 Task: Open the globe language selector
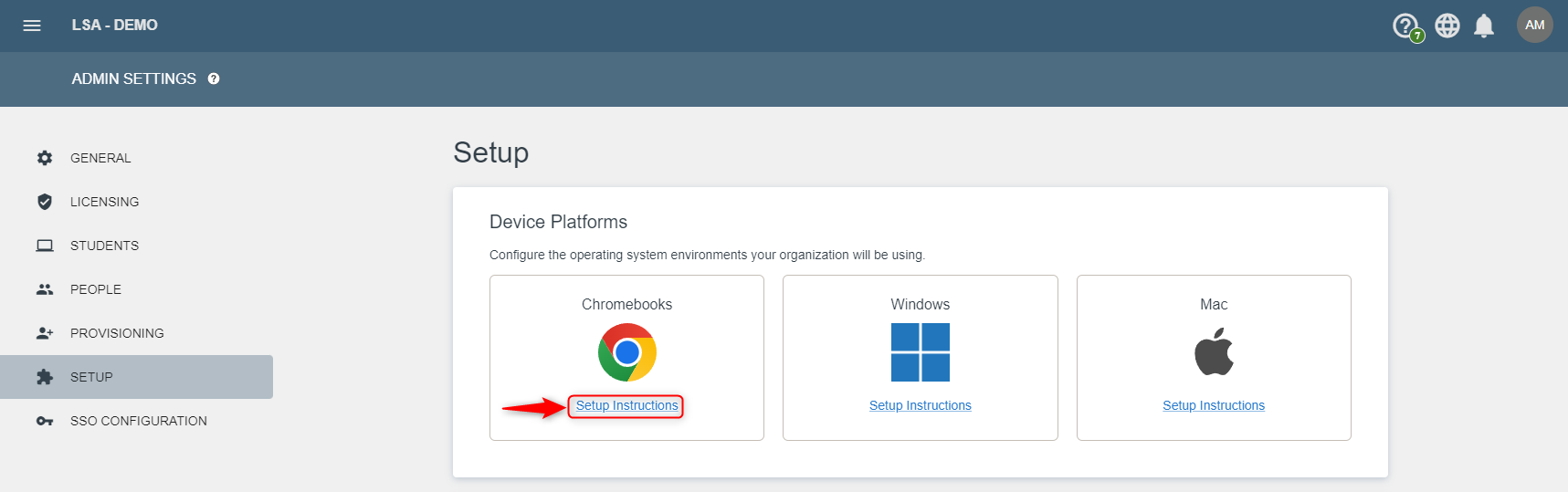pyautogui.click(x=1447, y=26)
